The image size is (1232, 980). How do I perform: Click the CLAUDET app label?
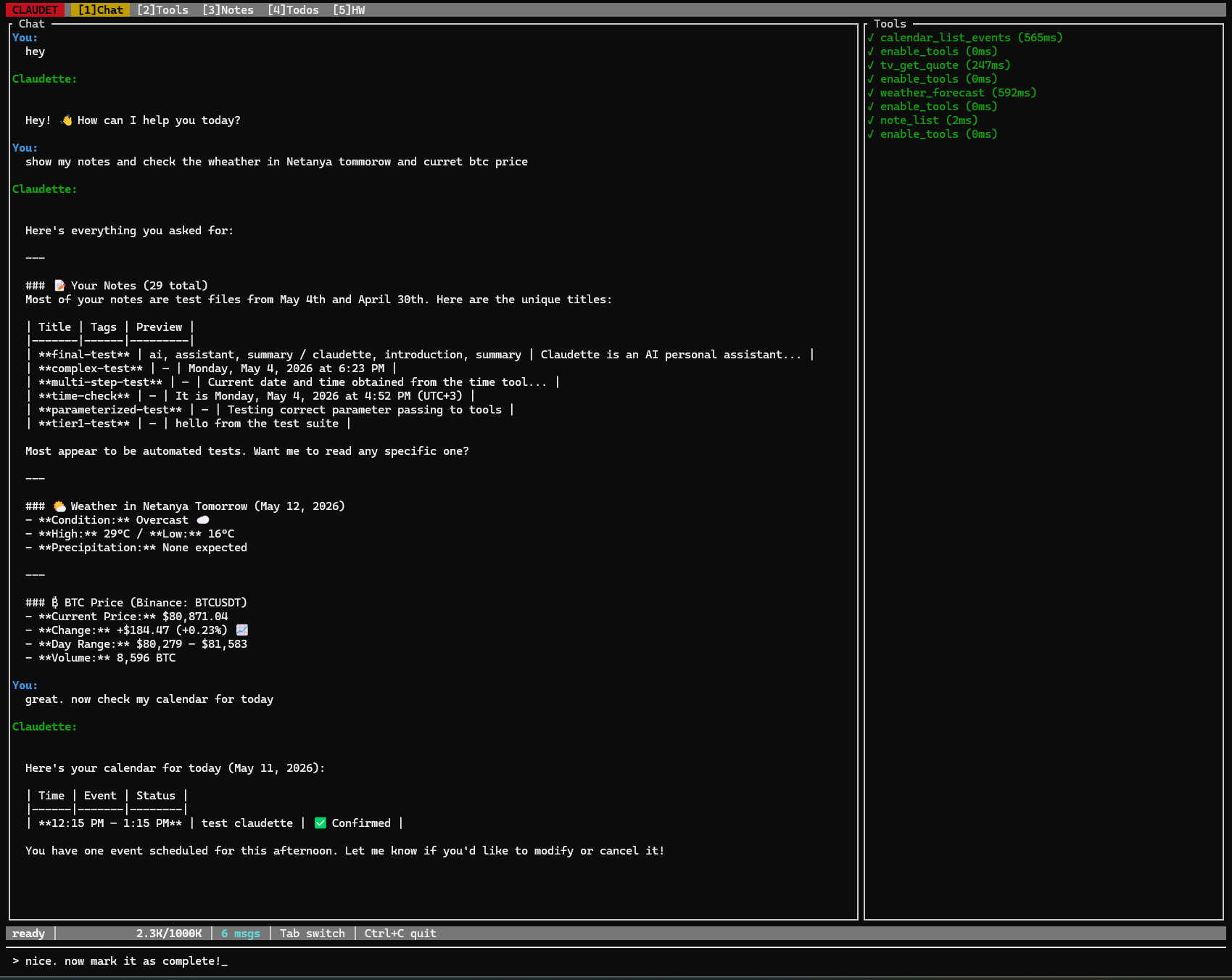(x=35, y=10)
